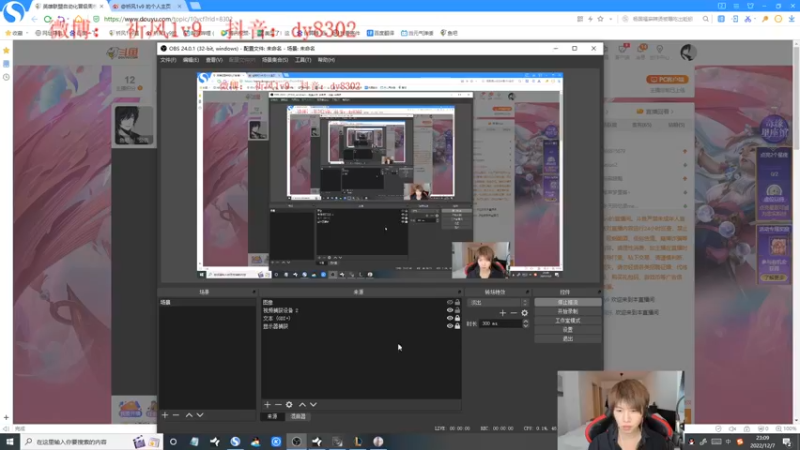
Task: Click the 停止推流 button
Action: pos(568,303)
